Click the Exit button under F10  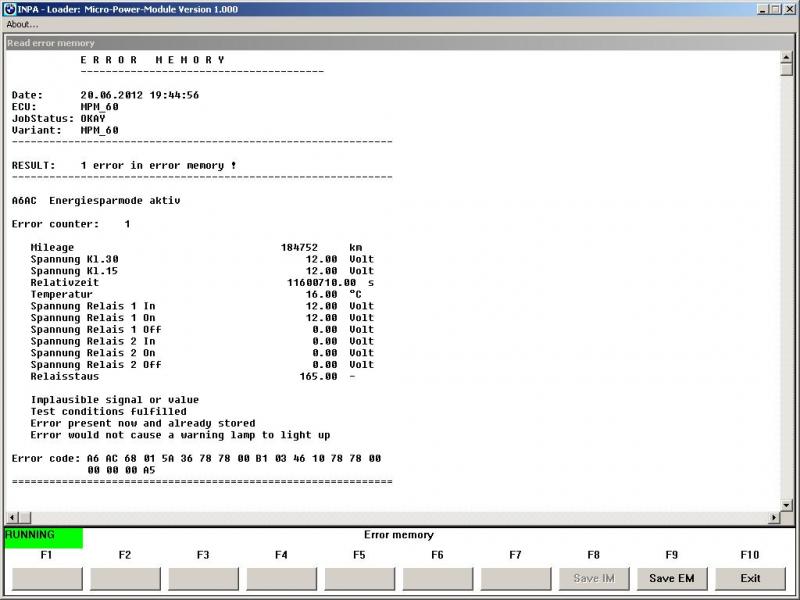click(750, 578)
